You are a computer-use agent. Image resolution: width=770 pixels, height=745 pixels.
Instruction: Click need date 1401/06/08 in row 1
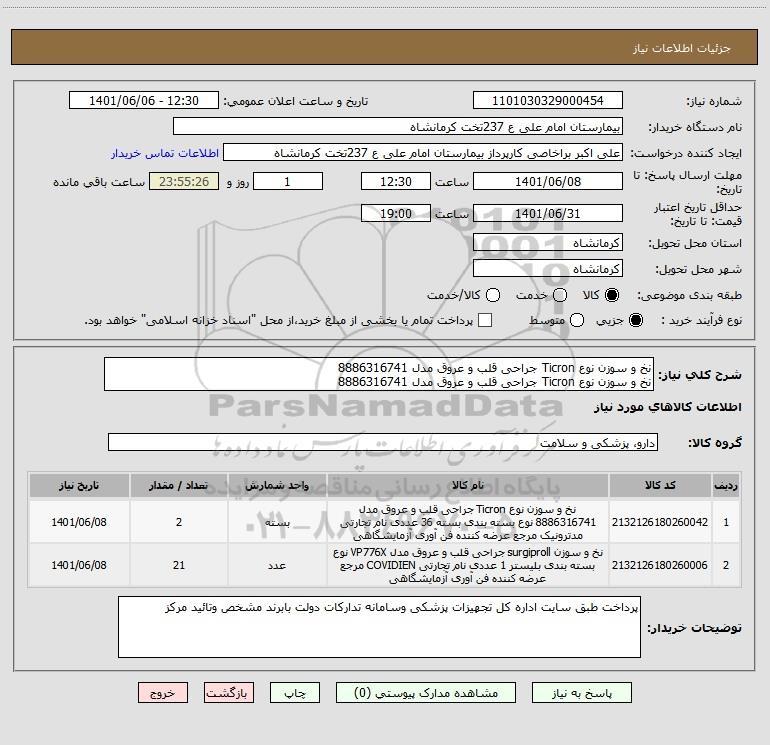tap(79, 522)
